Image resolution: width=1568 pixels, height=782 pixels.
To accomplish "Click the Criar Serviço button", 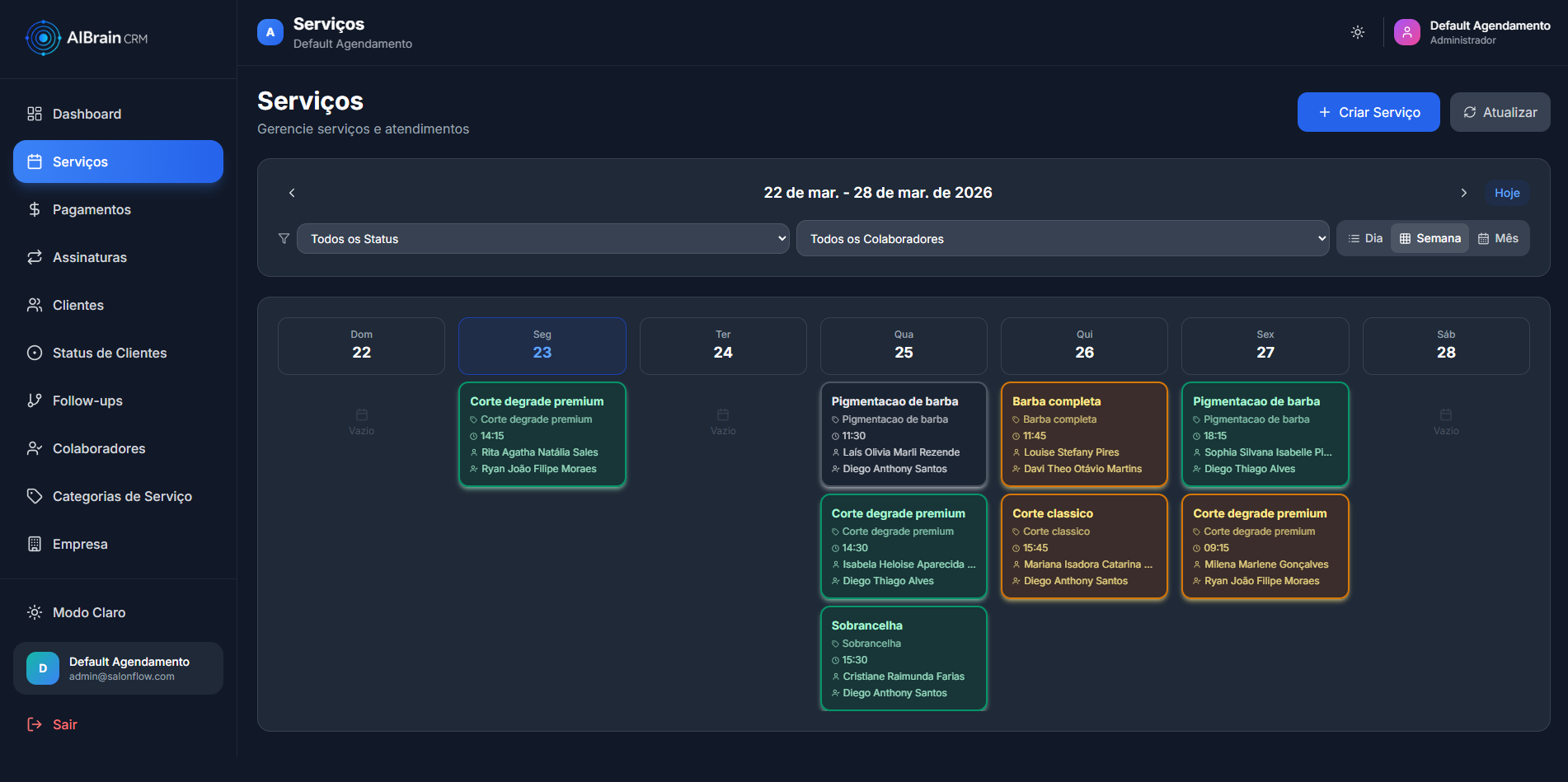I will [x=1368, y=112].
